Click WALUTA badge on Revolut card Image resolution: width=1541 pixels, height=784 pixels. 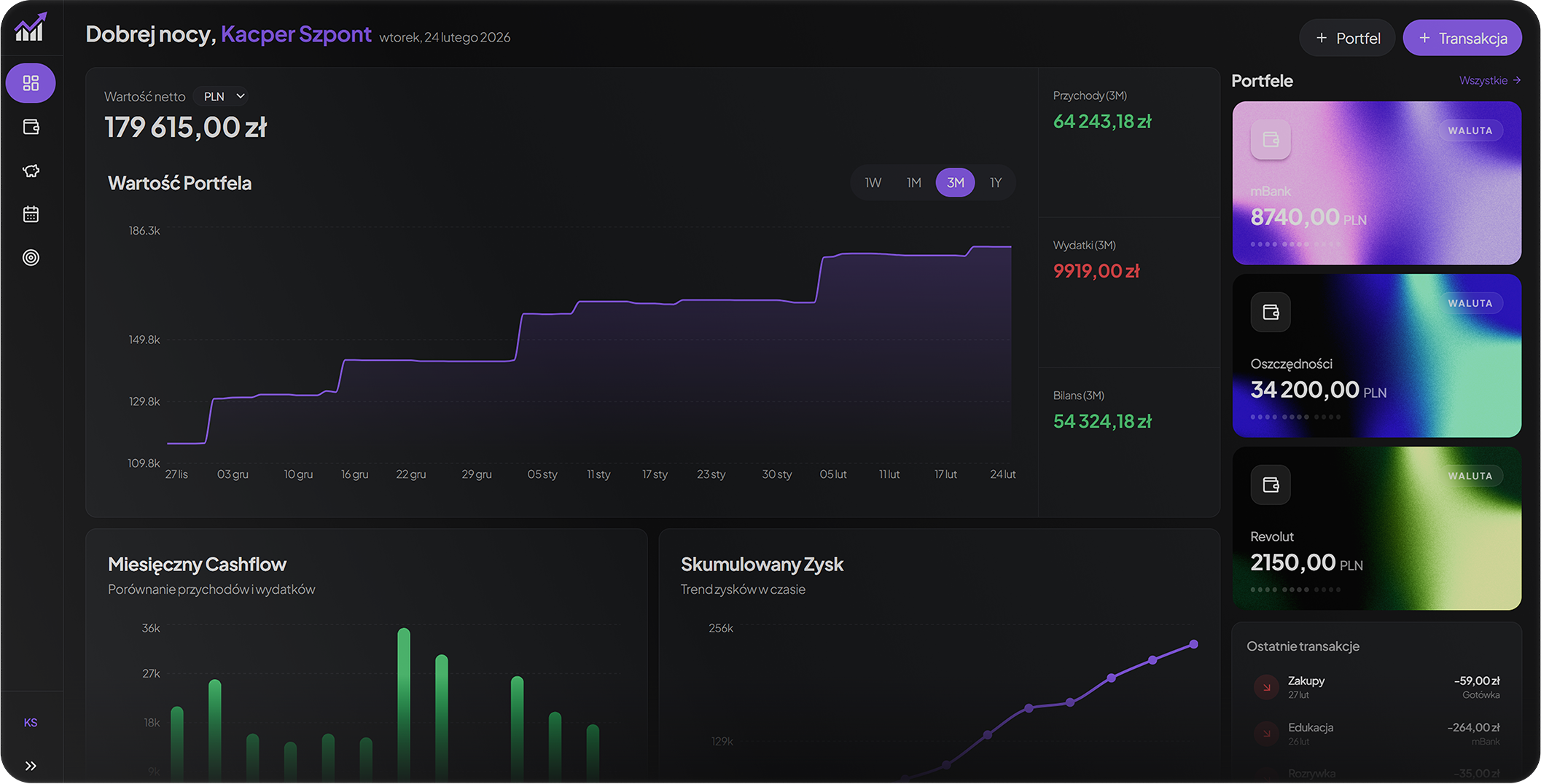pyautogui.click(x=1470, y=476)
